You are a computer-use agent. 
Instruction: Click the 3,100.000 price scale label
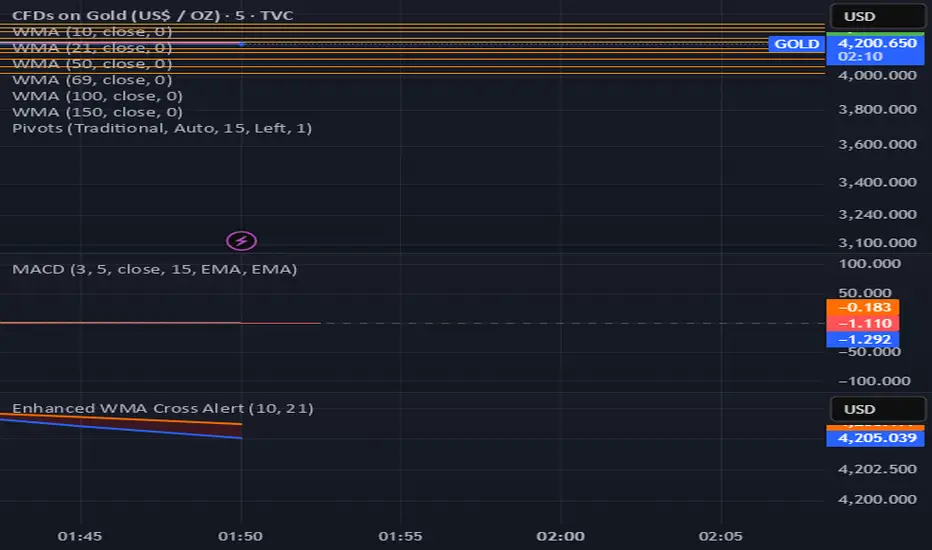[877, 243]
